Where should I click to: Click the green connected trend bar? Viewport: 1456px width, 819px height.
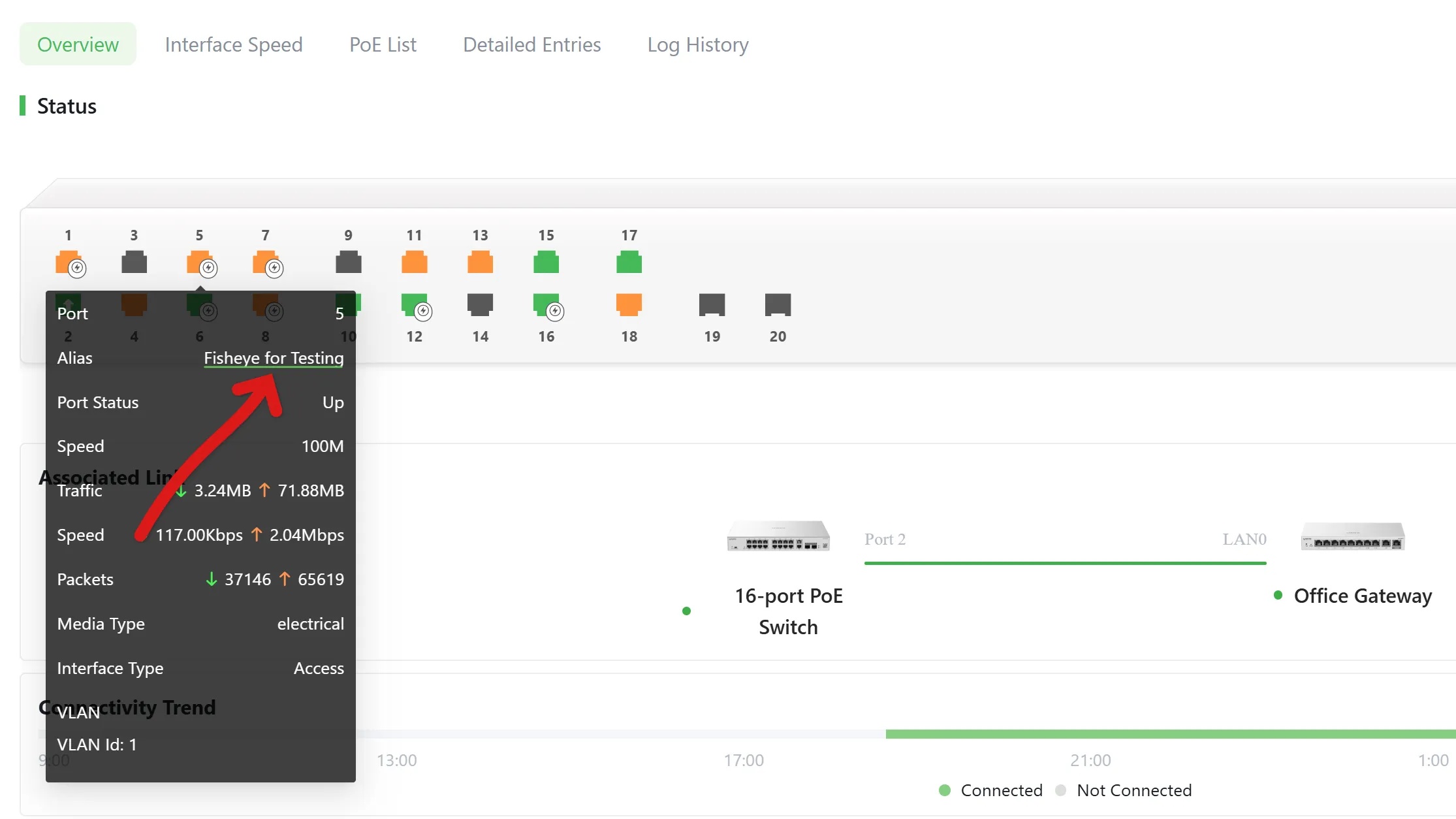[1171, 734]
